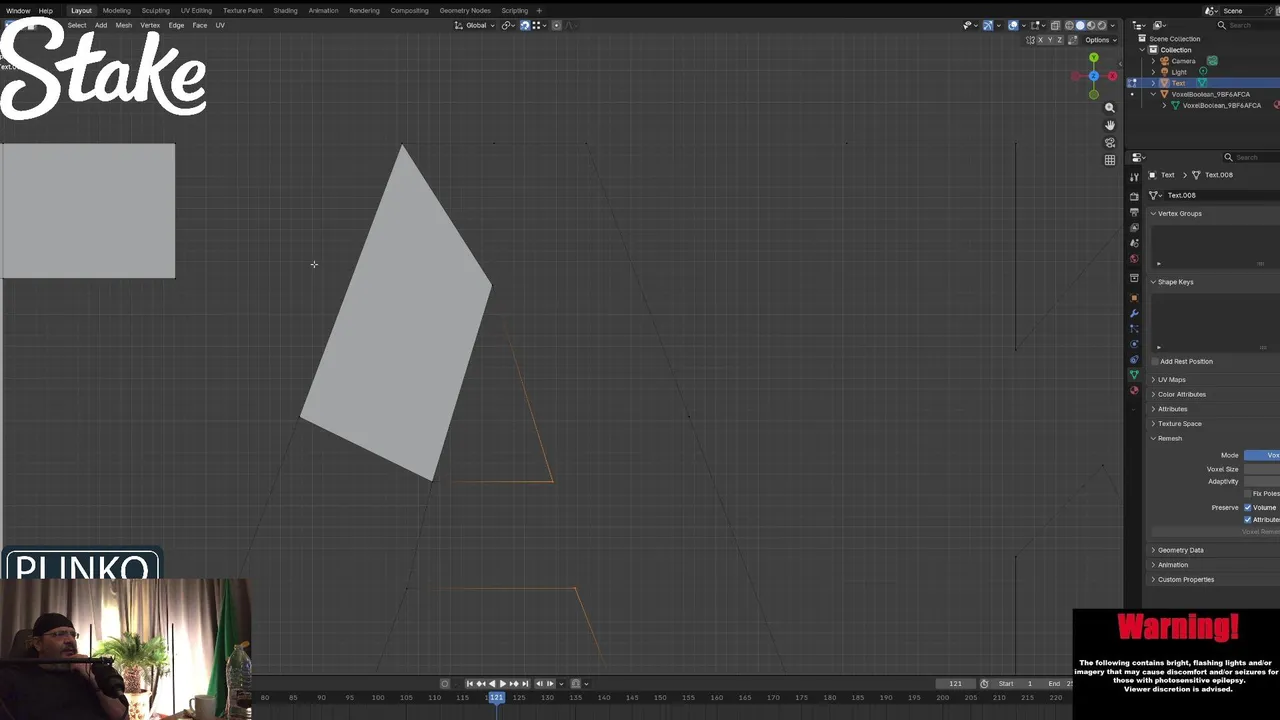Screen dimensions: 1280x720
Task: Adjust the Voxel Size field
Action: tap(1262, 469)
